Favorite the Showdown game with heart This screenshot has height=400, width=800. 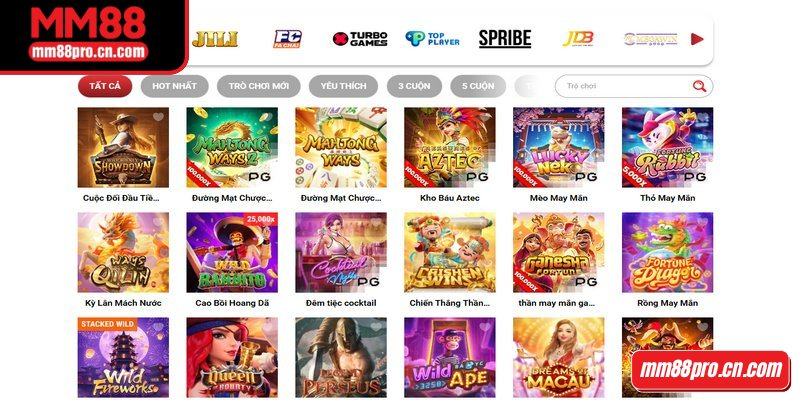(x=159, y=117)
